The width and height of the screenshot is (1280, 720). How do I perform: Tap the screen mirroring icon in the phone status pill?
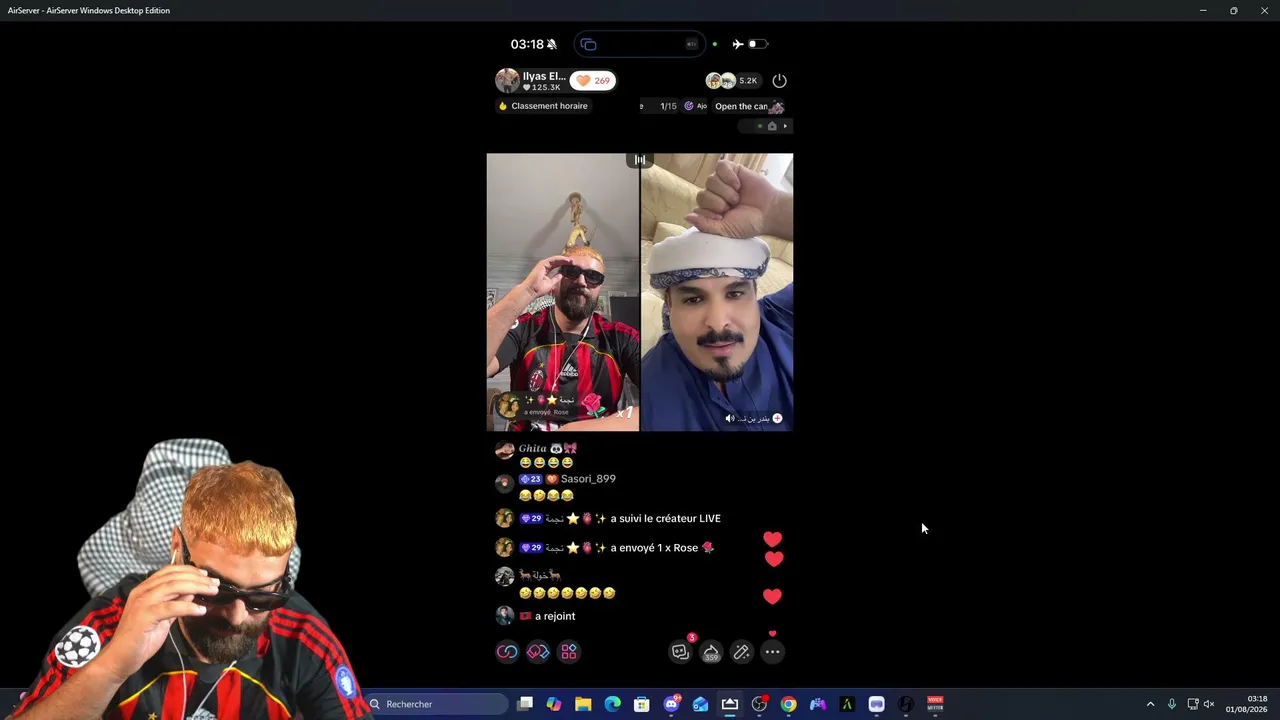coord(588,44)
